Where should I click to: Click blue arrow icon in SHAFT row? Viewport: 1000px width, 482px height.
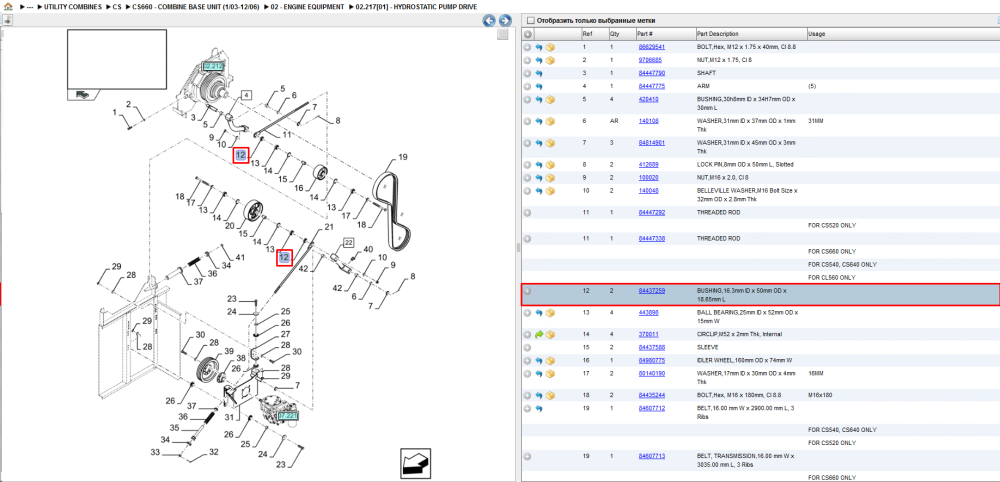point(539,73)
